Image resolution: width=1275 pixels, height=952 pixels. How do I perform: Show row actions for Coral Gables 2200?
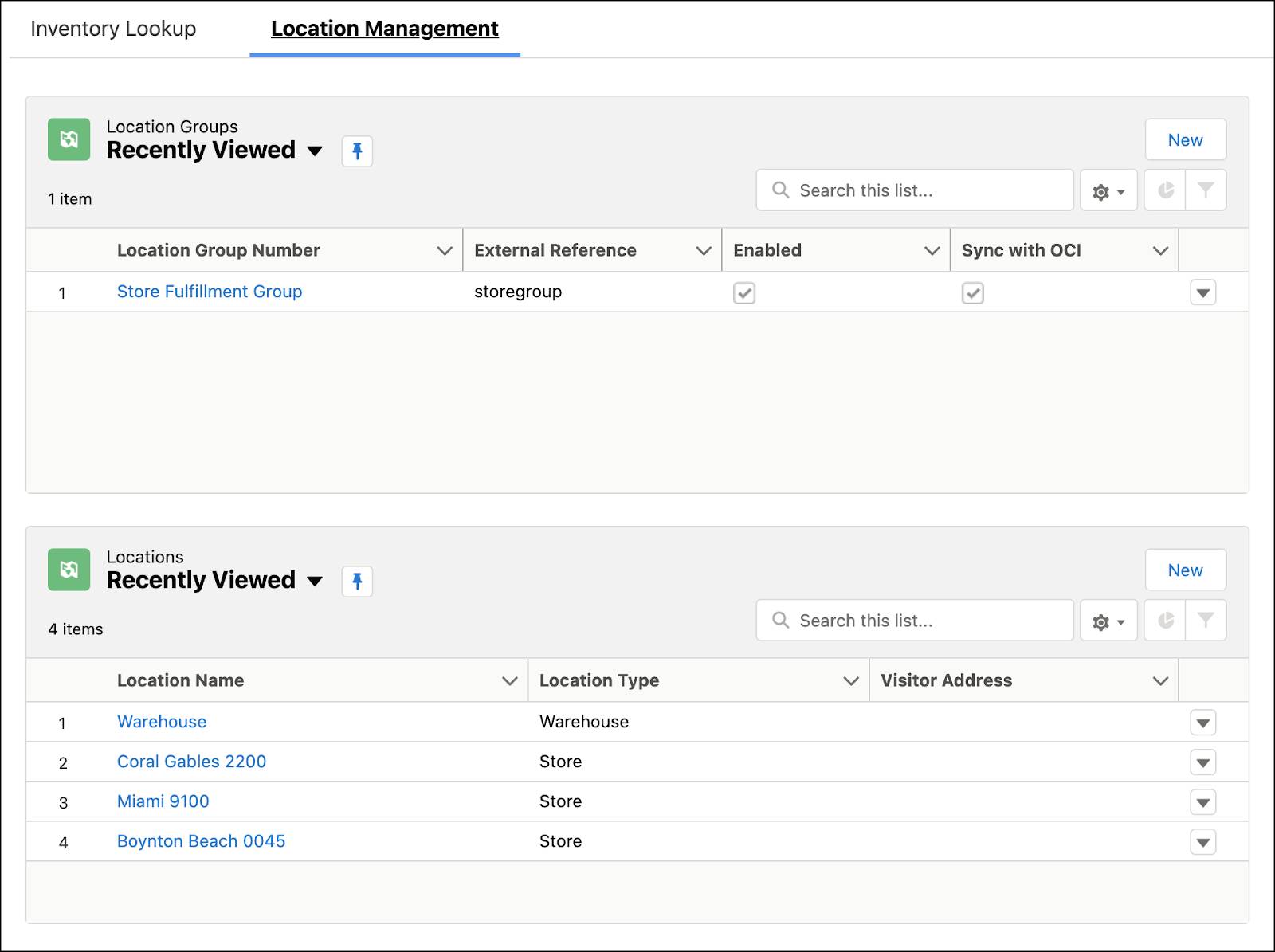click(x=1203, y=762)
